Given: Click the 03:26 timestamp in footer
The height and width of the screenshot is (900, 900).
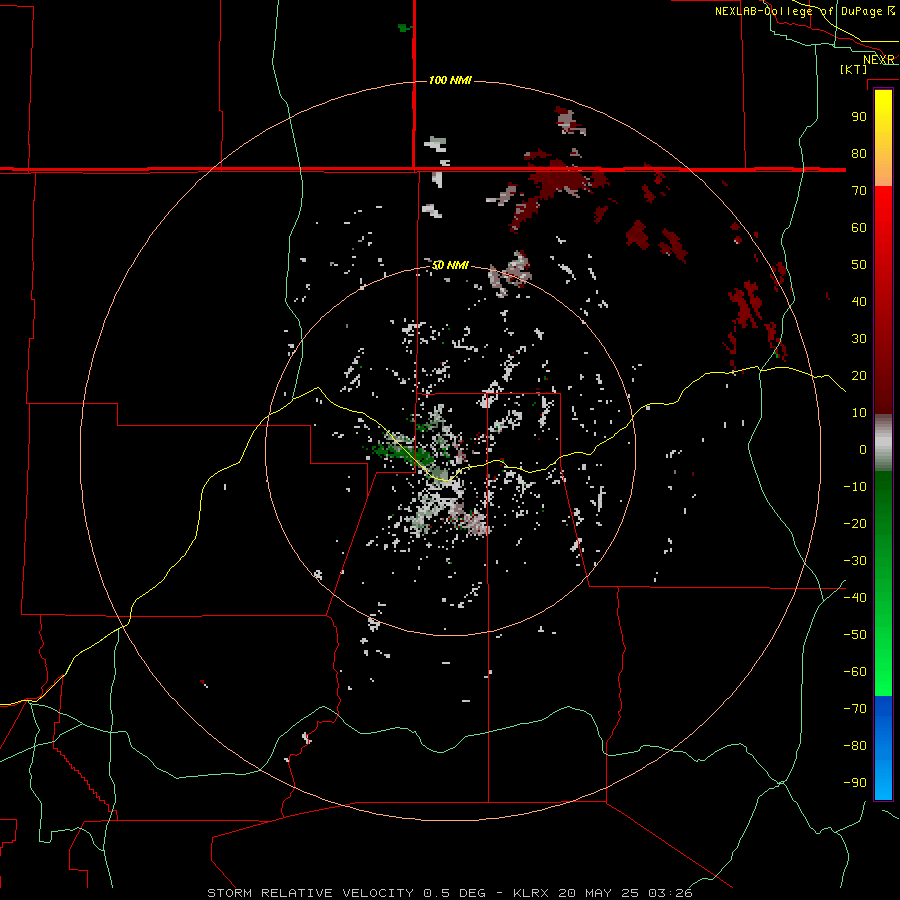Looking at the screenshot, I should click(670, 893).
